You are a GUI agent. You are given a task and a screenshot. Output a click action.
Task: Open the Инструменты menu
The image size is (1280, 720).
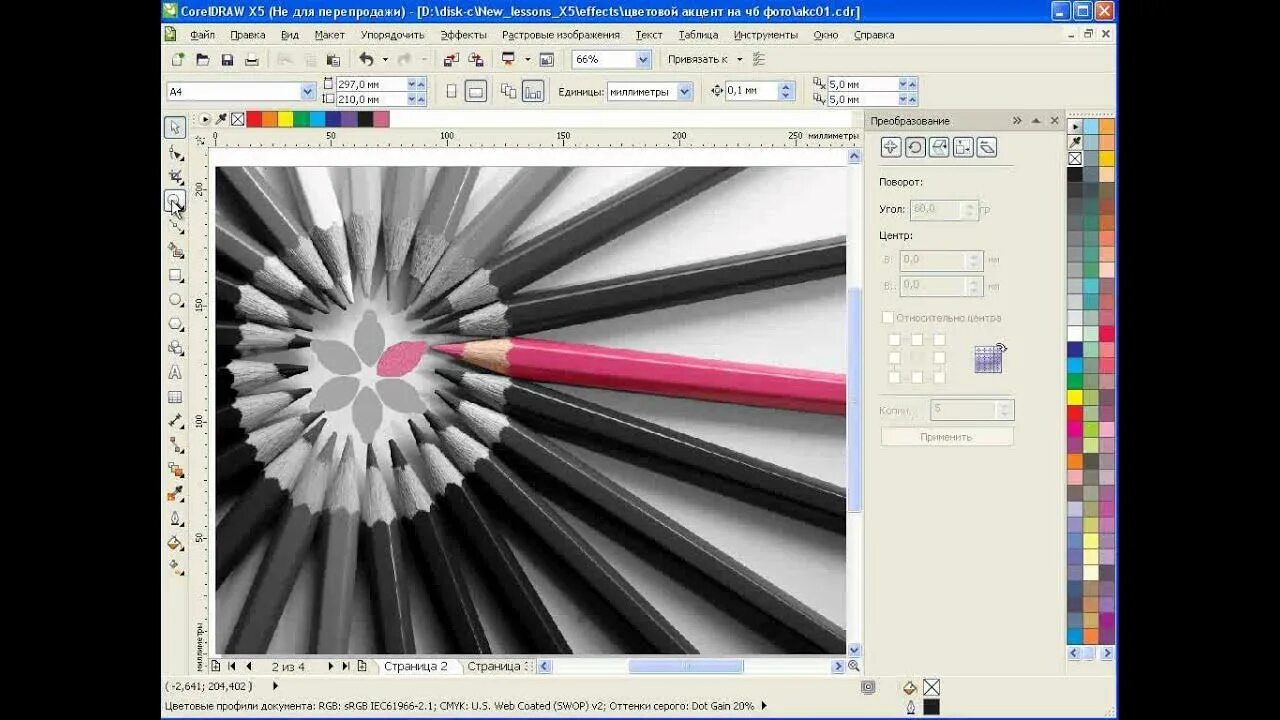(x=766, y=34)
